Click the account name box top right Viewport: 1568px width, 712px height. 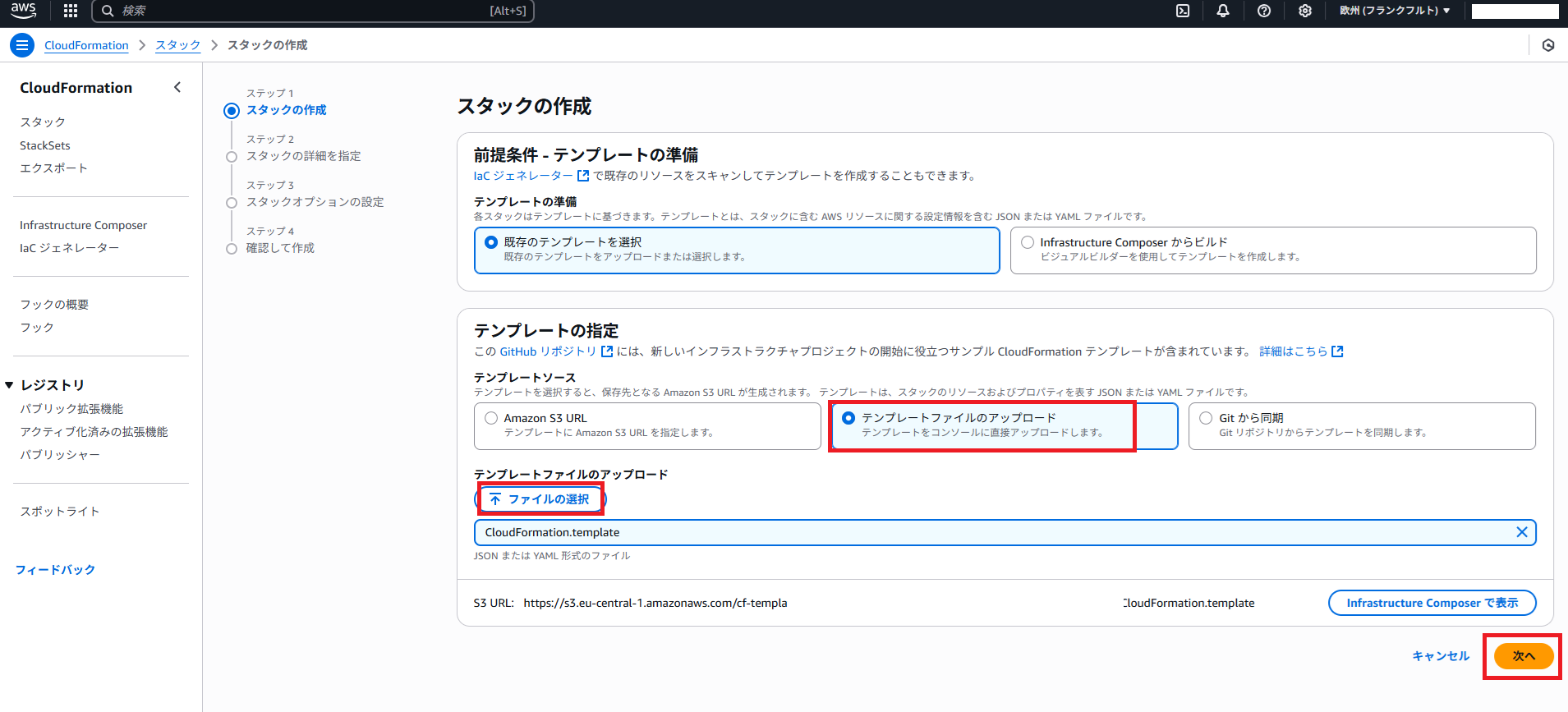1515,11
